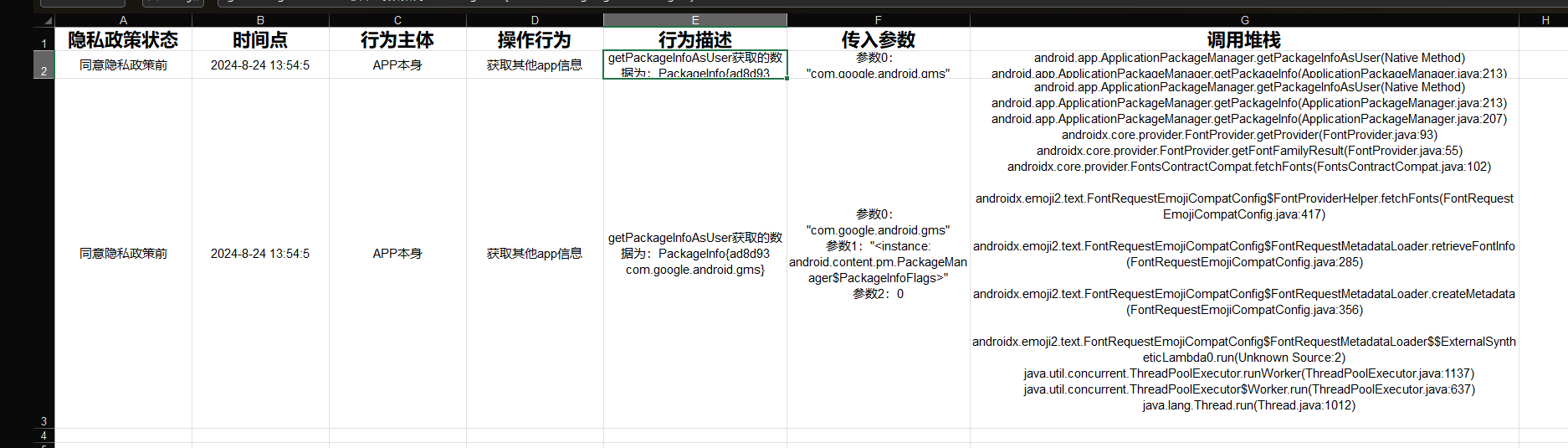
Task: Select the APP本身 cell in row 3
Action: 397,254
